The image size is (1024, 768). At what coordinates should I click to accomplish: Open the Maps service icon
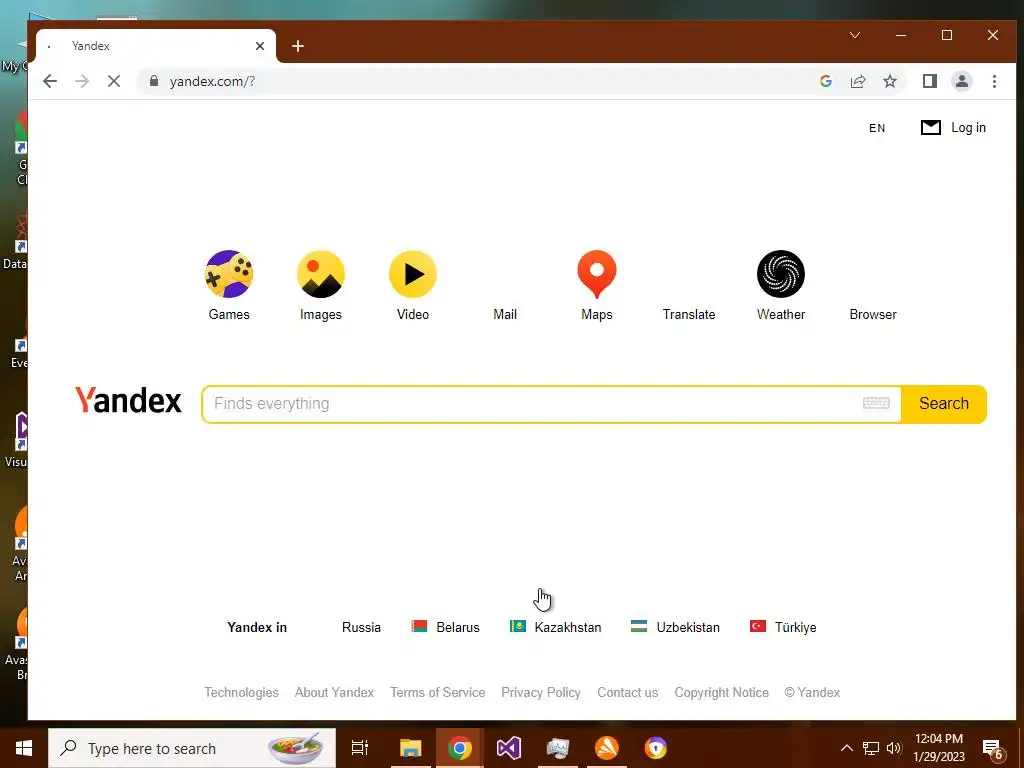pos(597,274)
